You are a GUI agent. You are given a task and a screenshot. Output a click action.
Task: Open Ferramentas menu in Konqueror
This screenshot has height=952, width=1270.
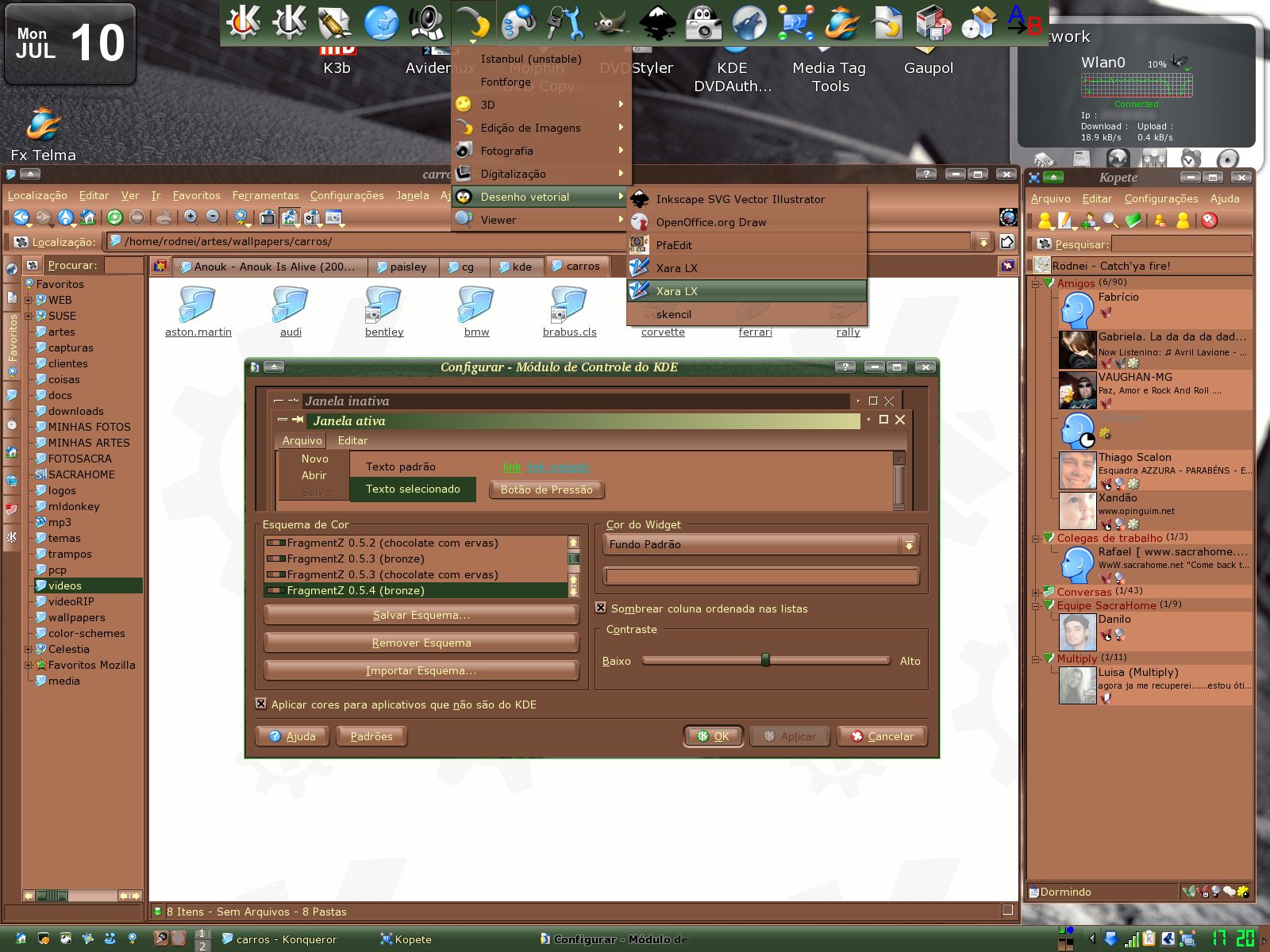point(265,195)
